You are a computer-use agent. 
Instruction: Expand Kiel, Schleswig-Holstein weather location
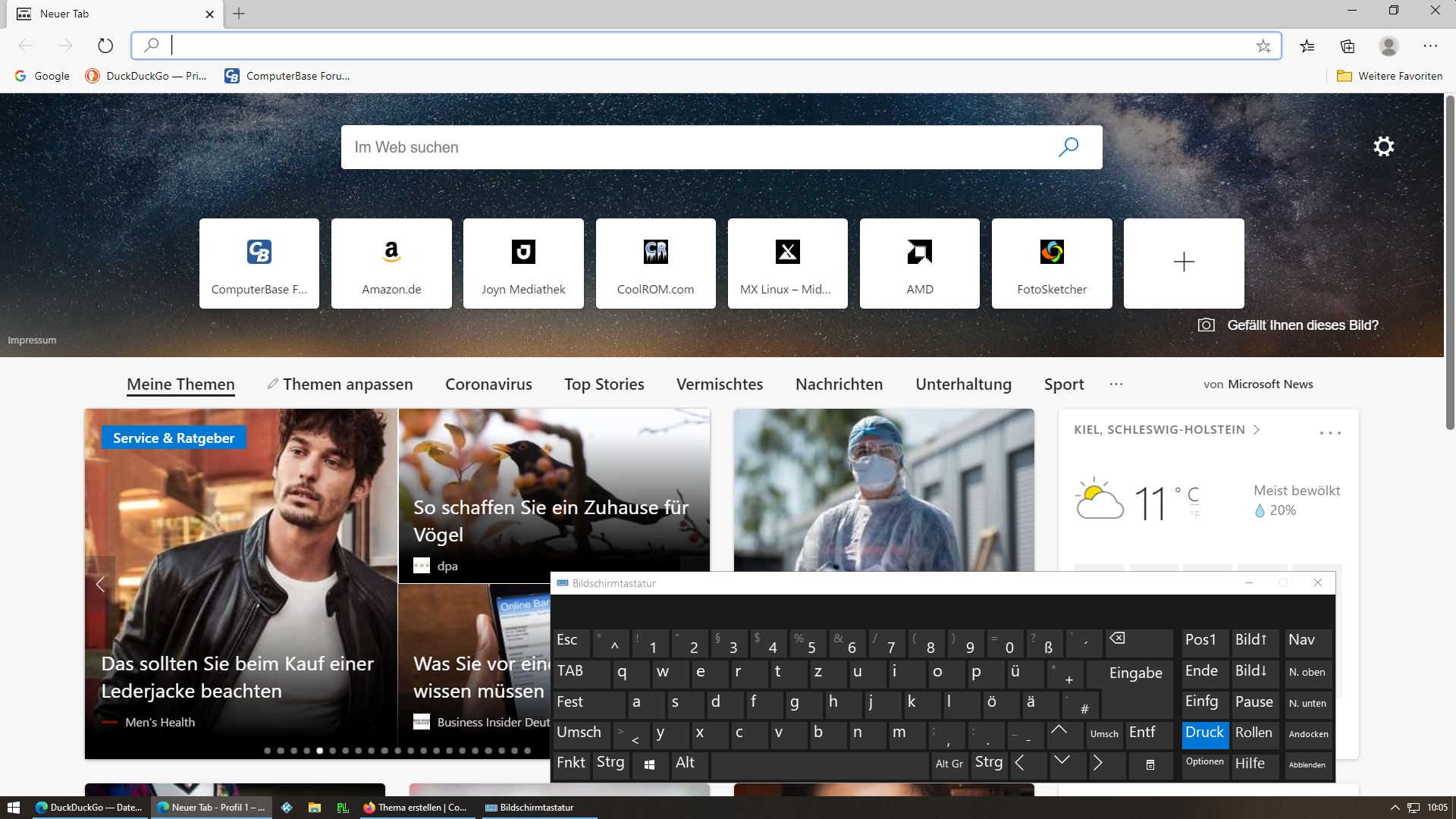(x=1166, y=430)
